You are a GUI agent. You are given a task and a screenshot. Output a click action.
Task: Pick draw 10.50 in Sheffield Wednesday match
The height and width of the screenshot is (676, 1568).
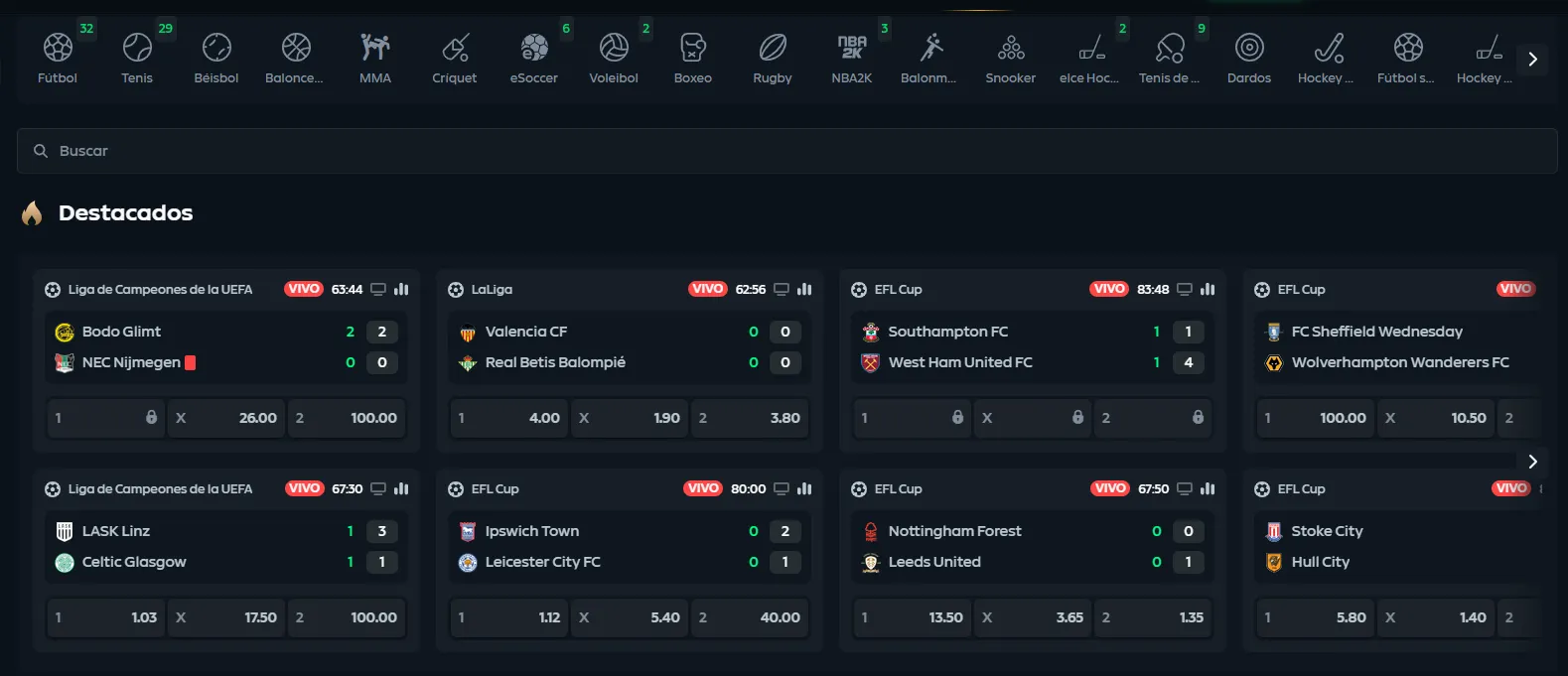(1436, 418)
